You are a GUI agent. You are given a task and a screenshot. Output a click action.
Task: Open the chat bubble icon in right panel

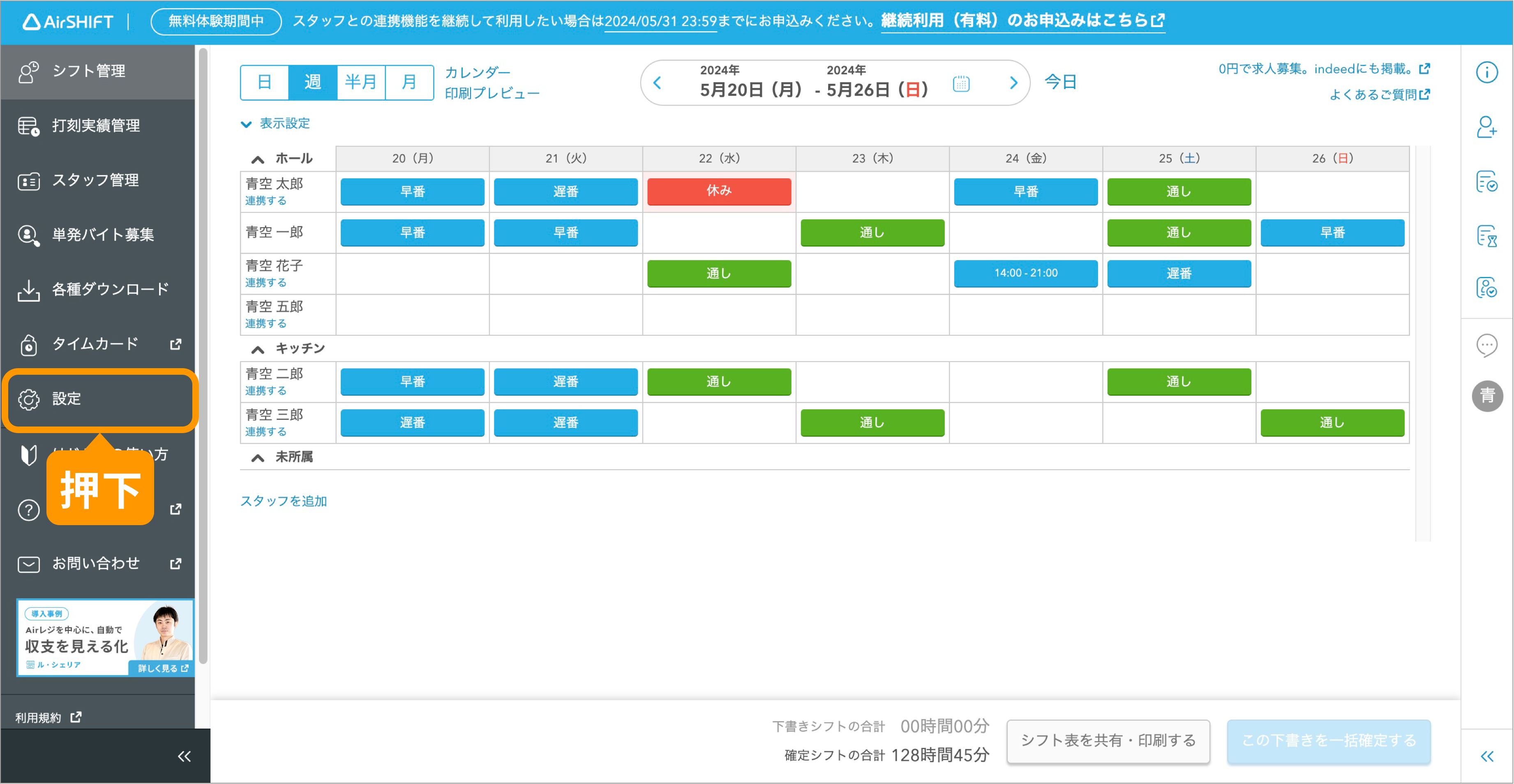coord(1487,345)
